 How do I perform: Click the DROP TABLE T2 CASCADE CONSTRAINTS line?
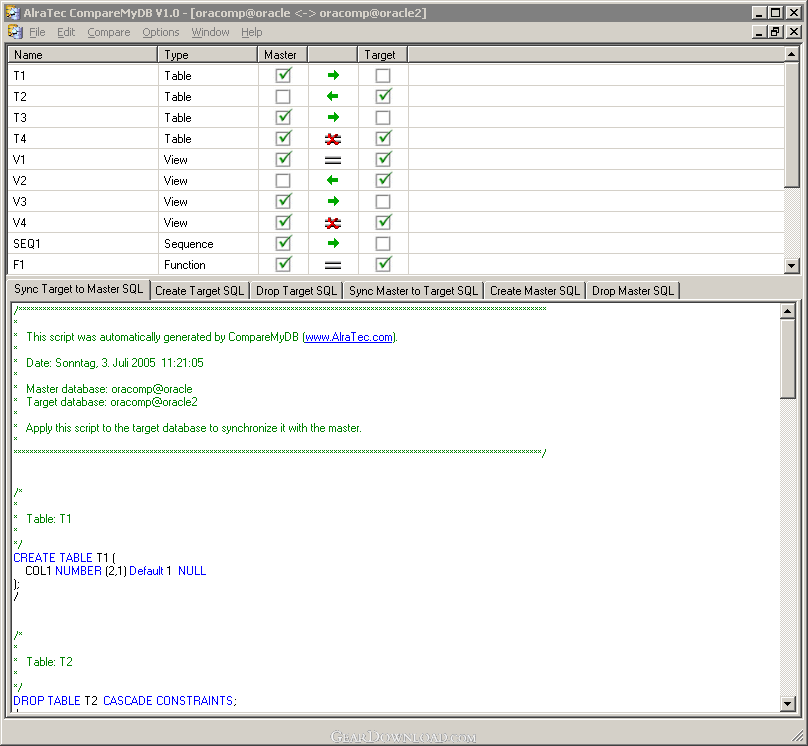tap(125, 701)
